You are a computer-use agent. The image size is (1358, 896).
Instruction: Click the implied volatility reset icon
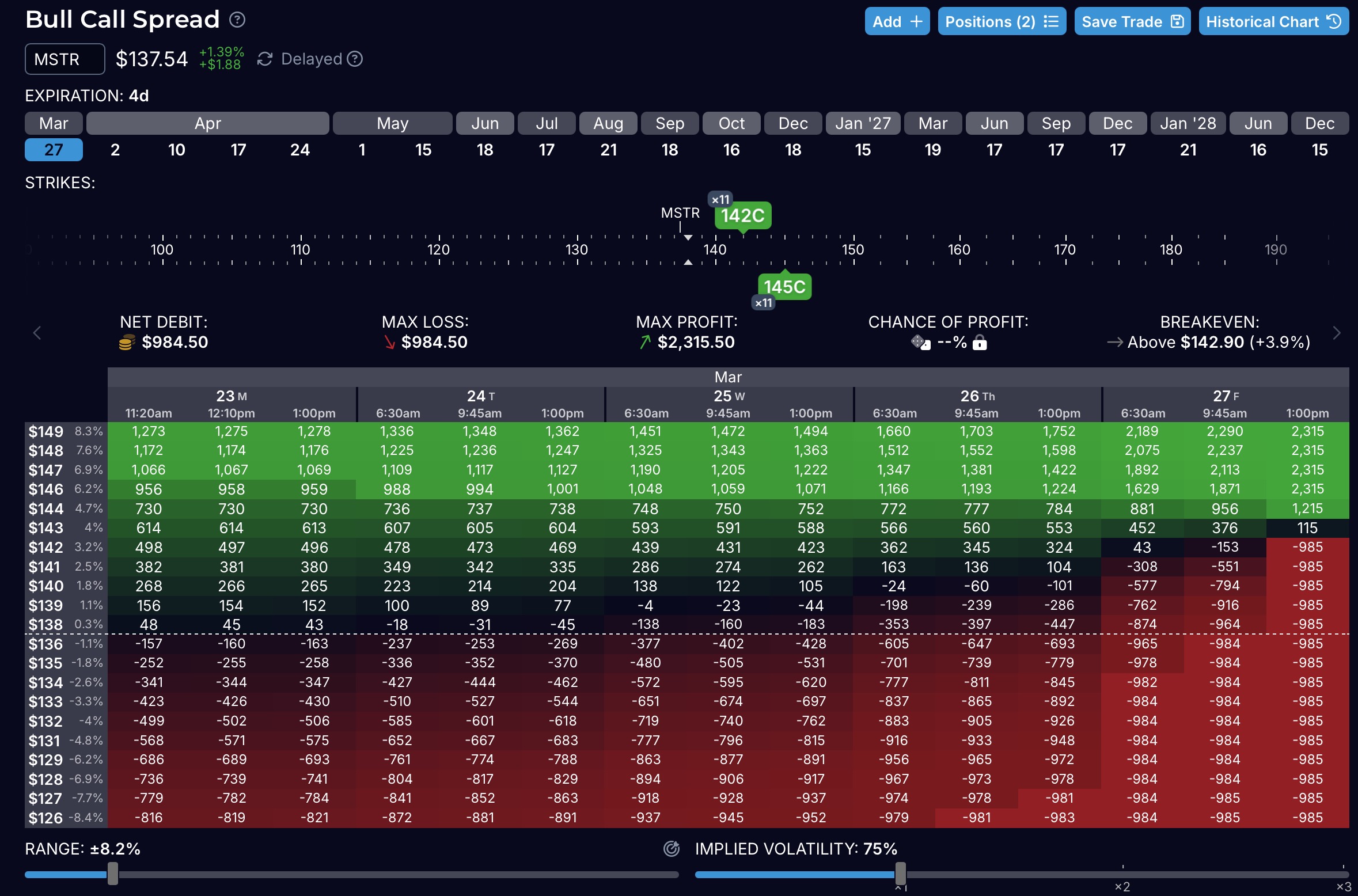tap(672, 849)
